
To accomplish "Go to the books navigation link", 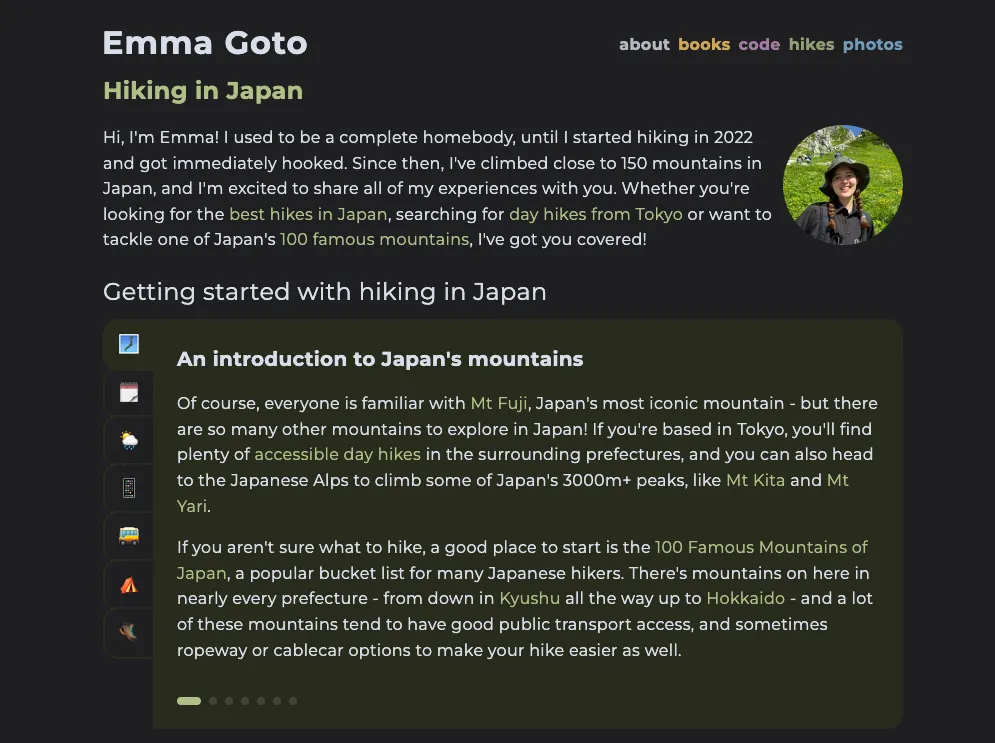I will pos(704,44).
